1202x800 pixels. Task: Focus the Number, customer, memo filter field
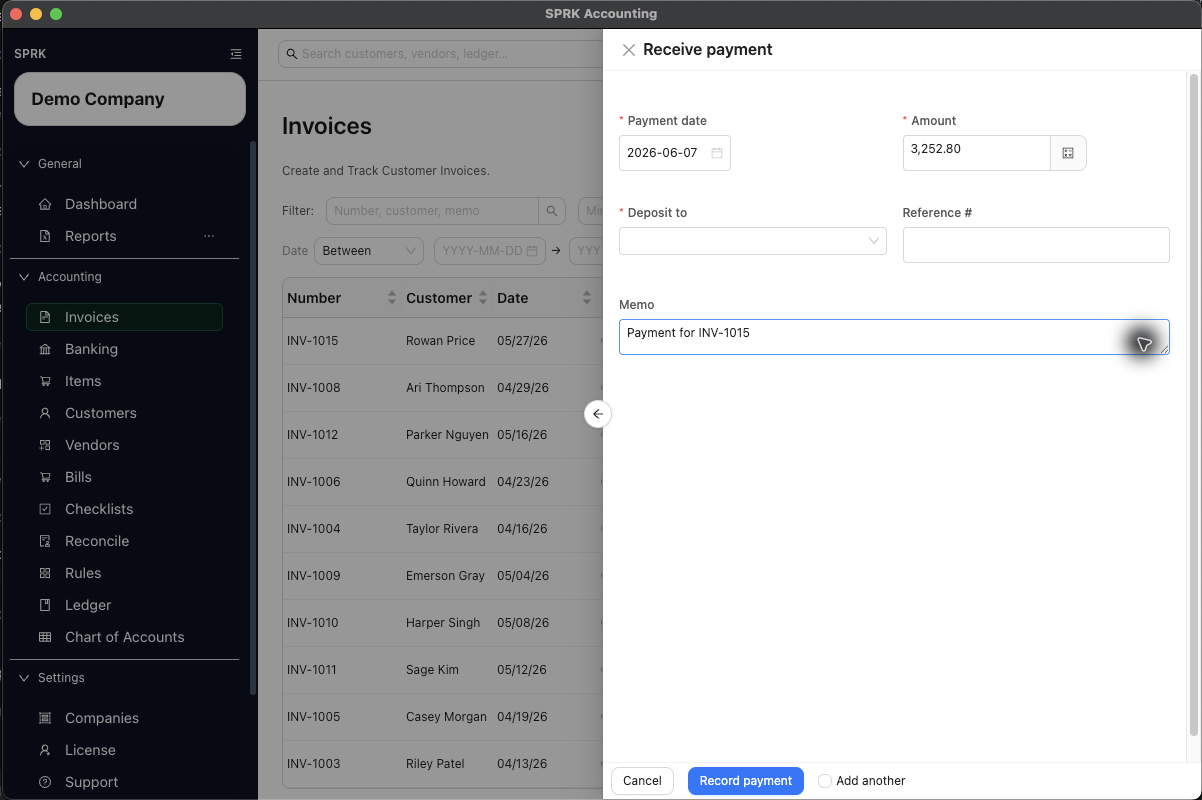click(x=432, y=211)
